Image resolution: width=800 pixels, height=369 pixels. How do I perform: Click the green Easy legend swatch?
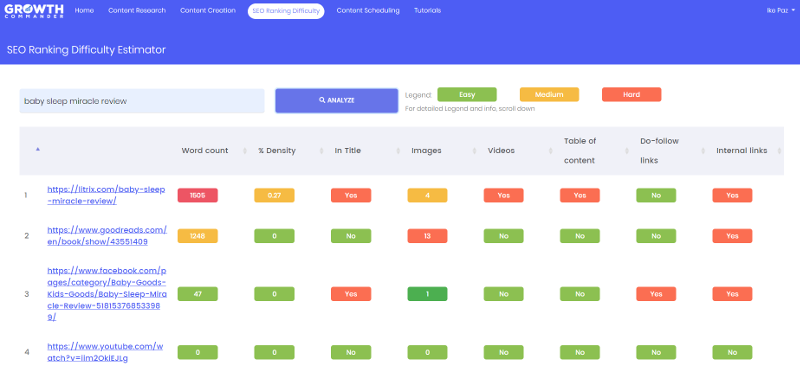467,94
